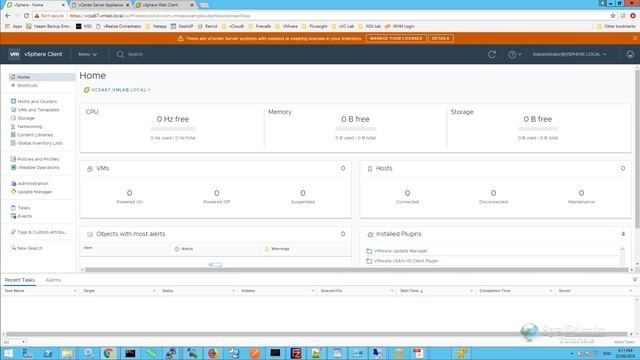640x360 pixels.
Task: Open VMware vSAN H5 Client Plugin link
Action: click(x=406, y=260)
